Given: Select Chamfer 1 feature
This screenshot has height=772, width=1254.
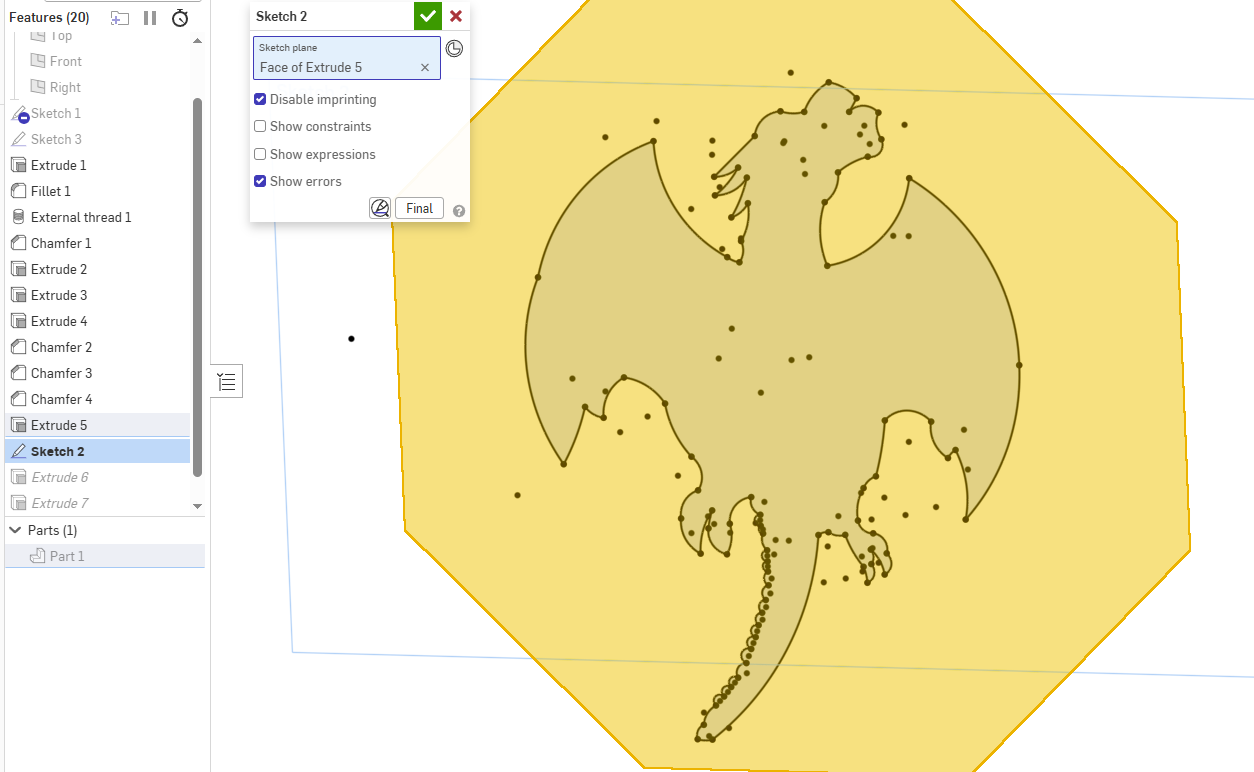Looking at the screenshot, I should coord(61,243).
